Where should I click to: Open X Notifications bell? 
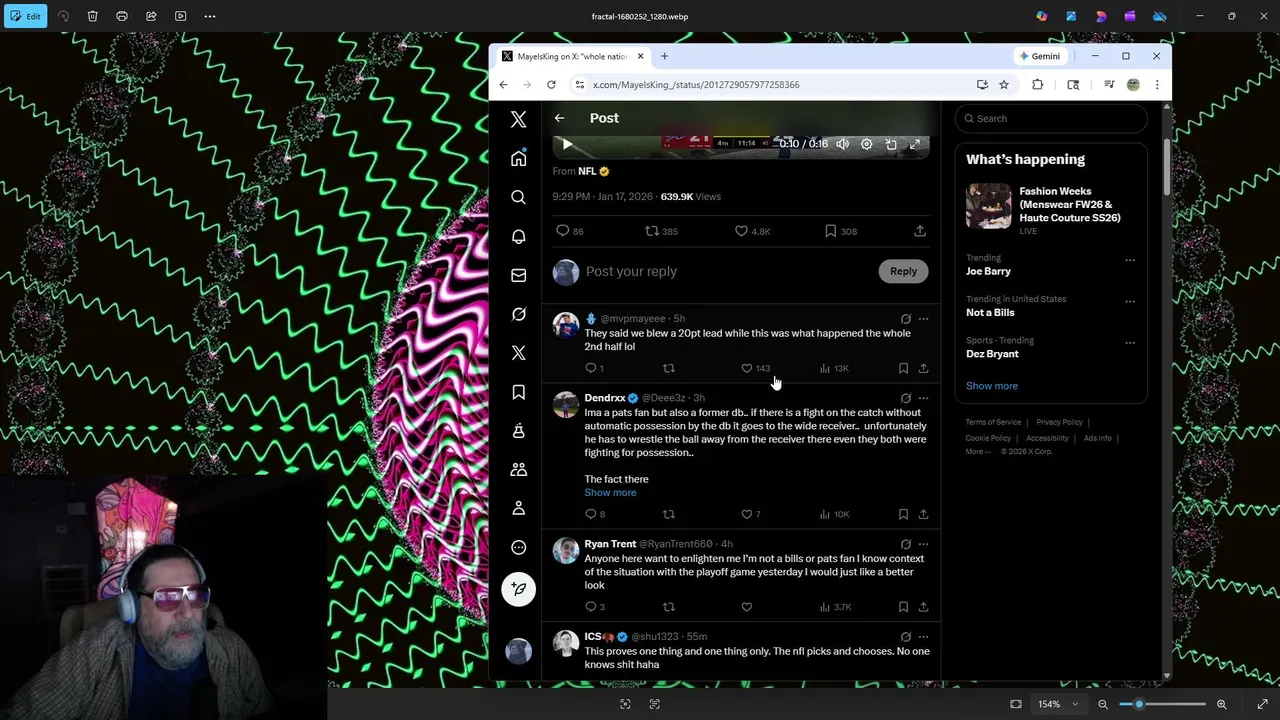pyautogui.click(x=518, y=236)
